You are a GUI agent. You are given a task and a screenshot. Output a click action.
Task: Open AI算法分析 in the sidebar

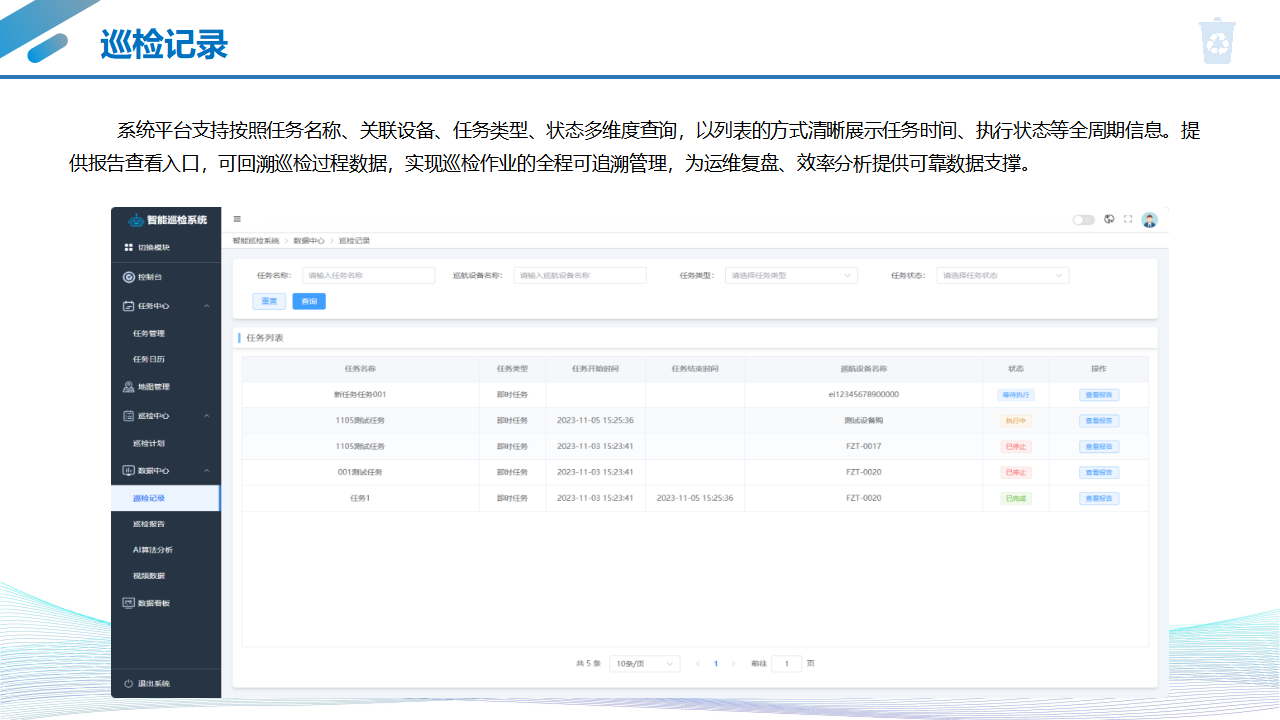(x=153, y=550)
